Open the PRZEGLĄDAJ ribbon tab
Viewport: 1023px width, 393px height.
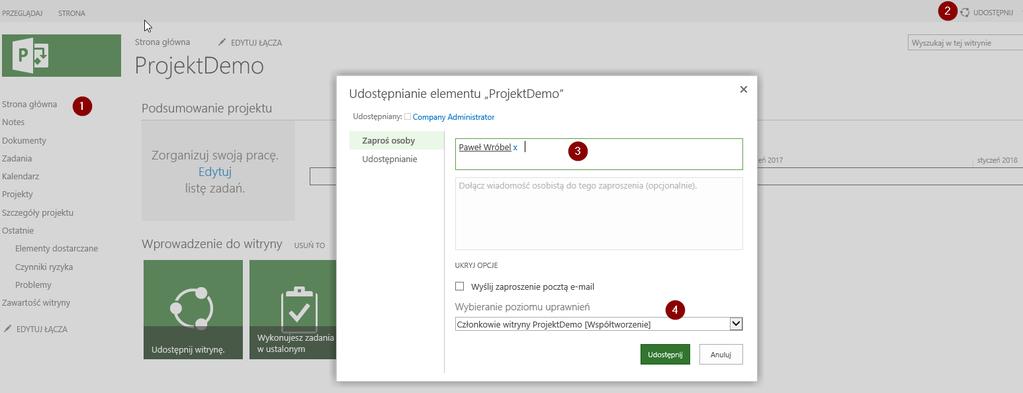pyautogui.click(x=23, y=13)
